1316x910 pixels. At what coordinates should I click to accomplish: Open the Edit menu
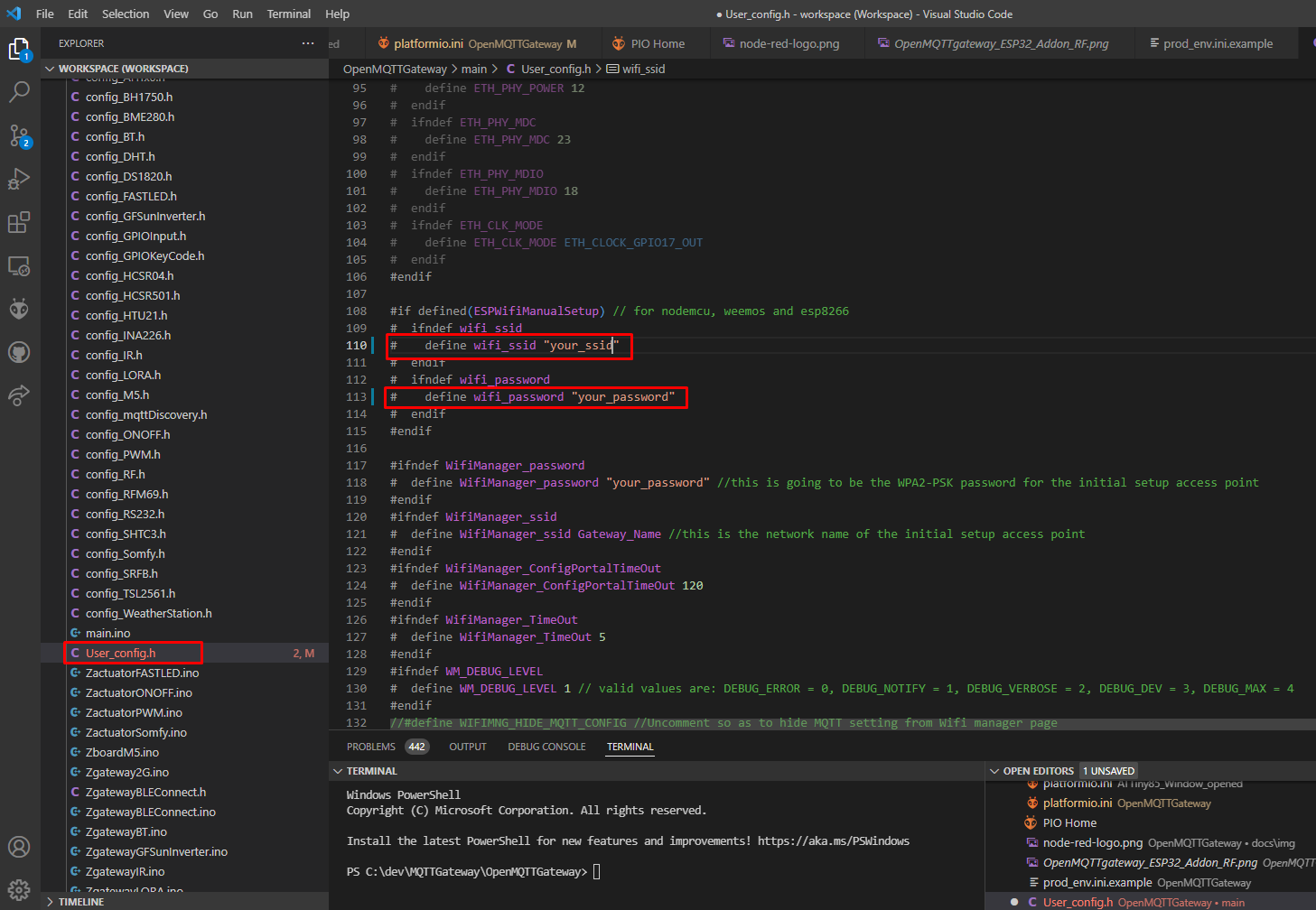tap(78, 14)
